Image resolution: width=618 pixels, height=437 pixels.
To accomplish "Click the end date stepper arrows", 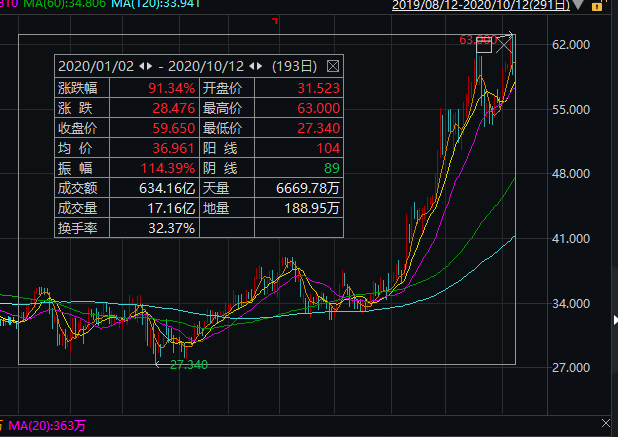I will click(x=259, y=66).
